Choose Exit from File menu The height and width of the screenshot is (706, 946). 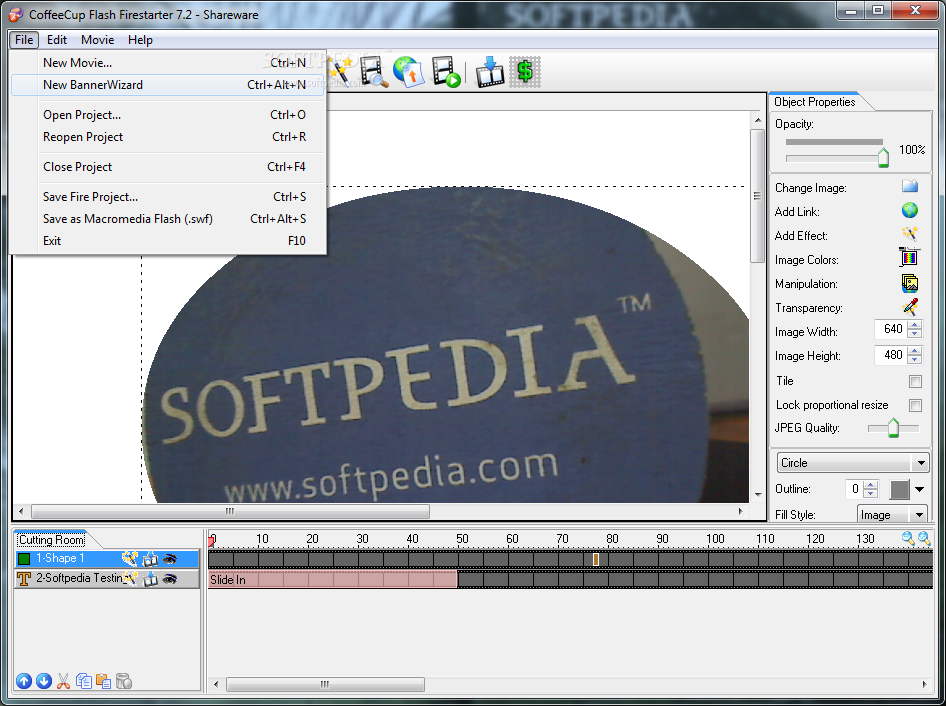point(168,241)
